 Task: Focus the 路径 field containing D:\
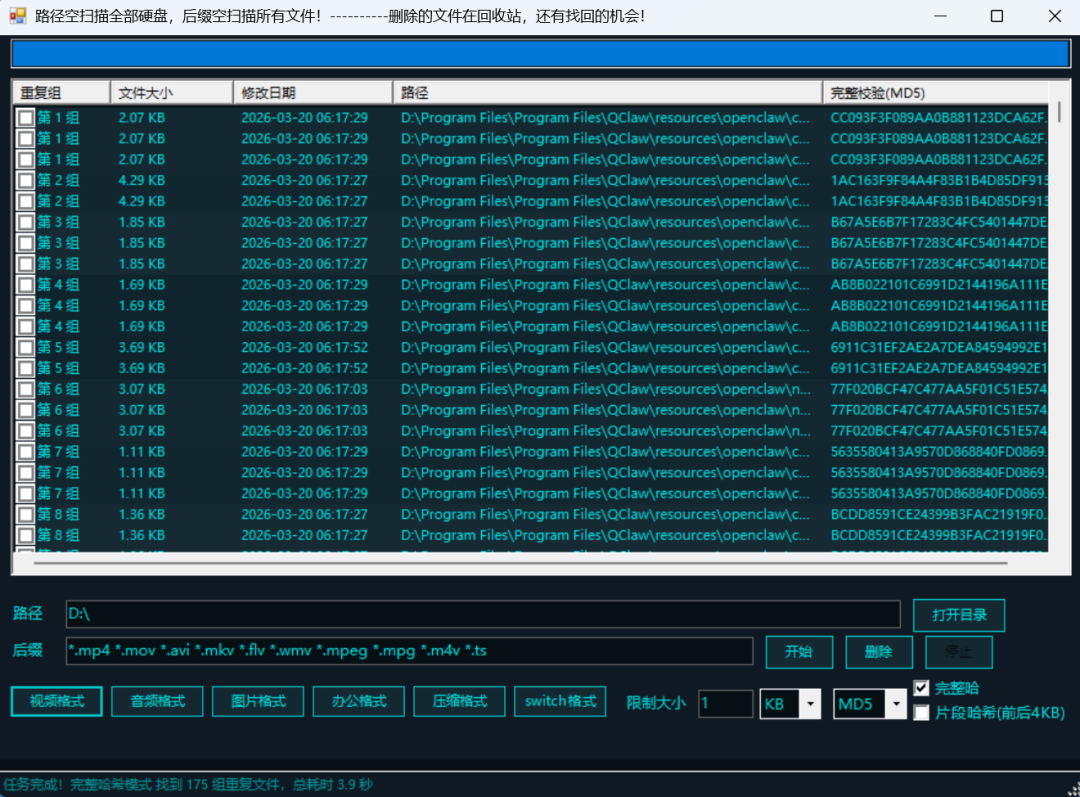click(483, 614)
